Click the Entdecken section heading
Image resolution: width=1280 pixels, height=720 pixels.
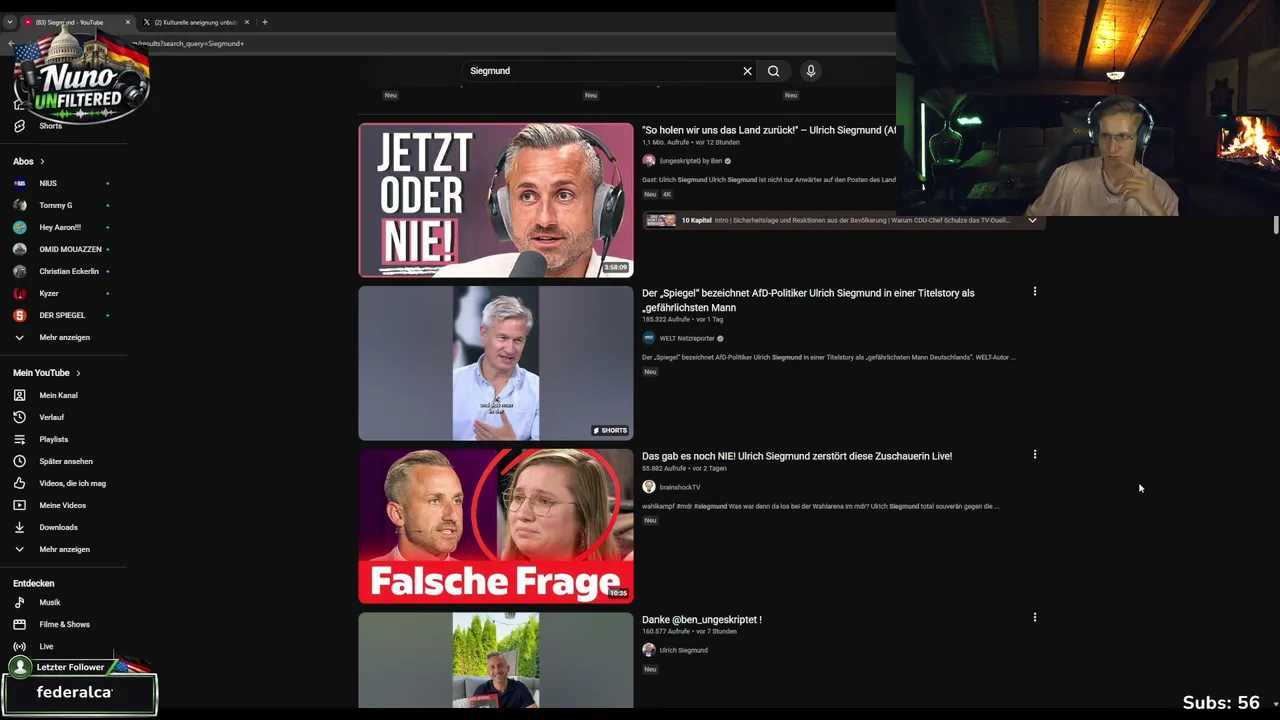point(34,583)
